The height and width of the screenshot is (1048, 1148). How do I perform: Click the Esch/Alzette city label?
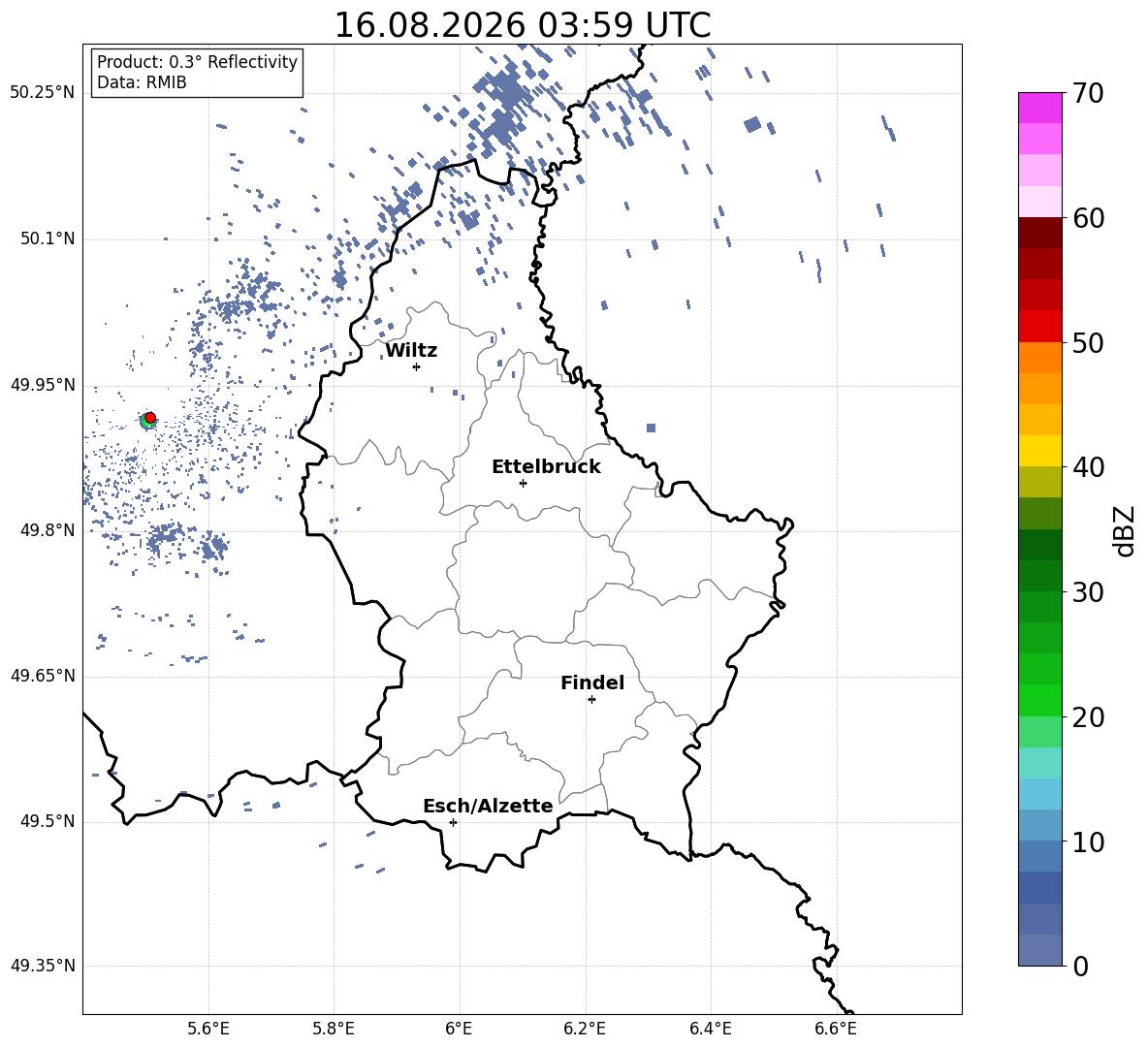488,806
